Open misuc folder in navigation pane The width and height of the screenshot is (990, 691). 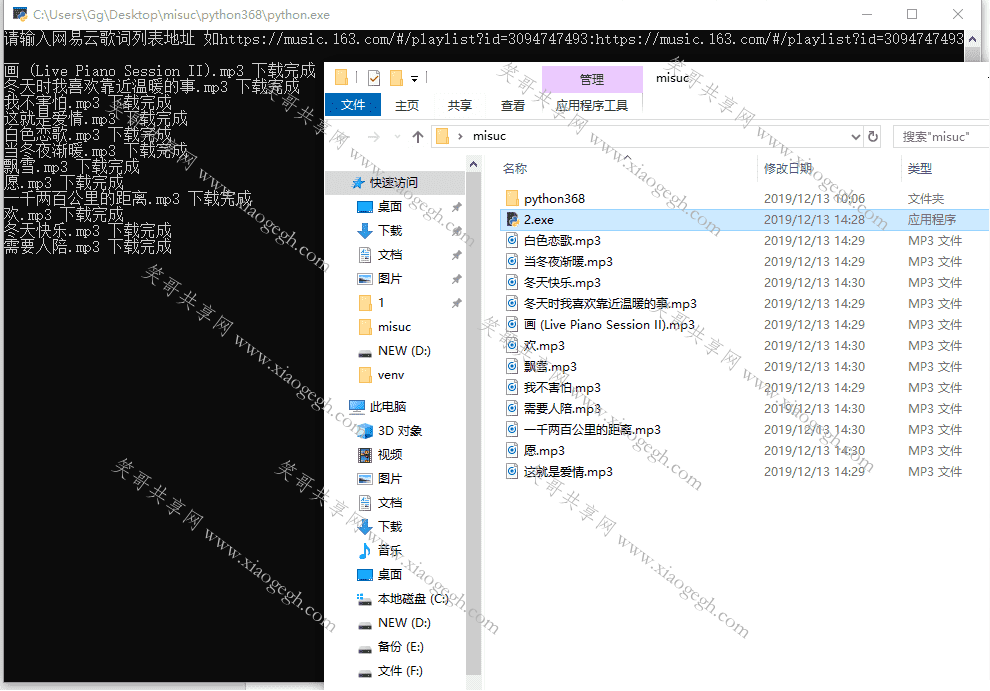click(394, 327)
